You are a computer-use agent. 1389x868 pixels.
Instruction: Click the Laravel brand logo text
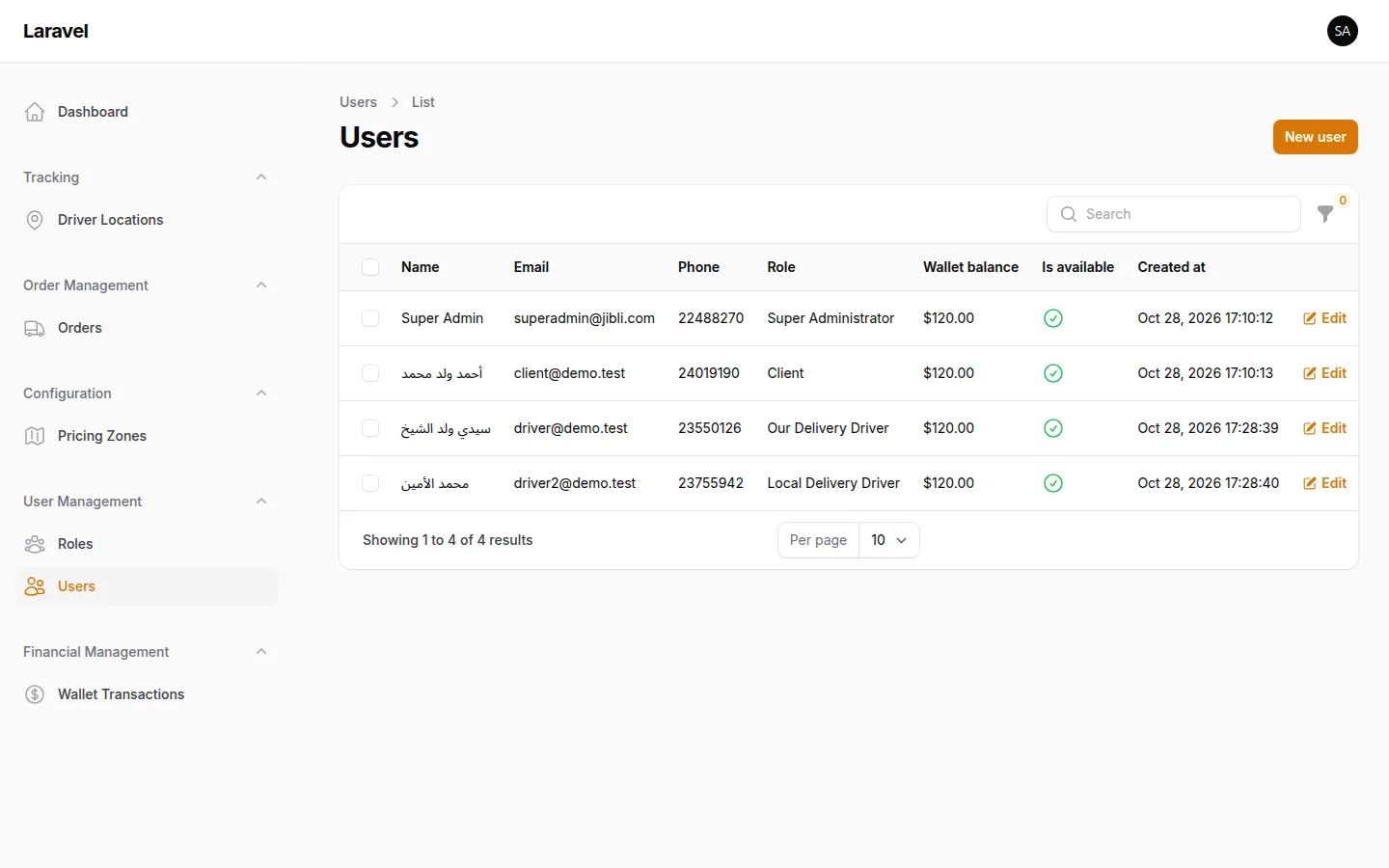coord(56,31)
